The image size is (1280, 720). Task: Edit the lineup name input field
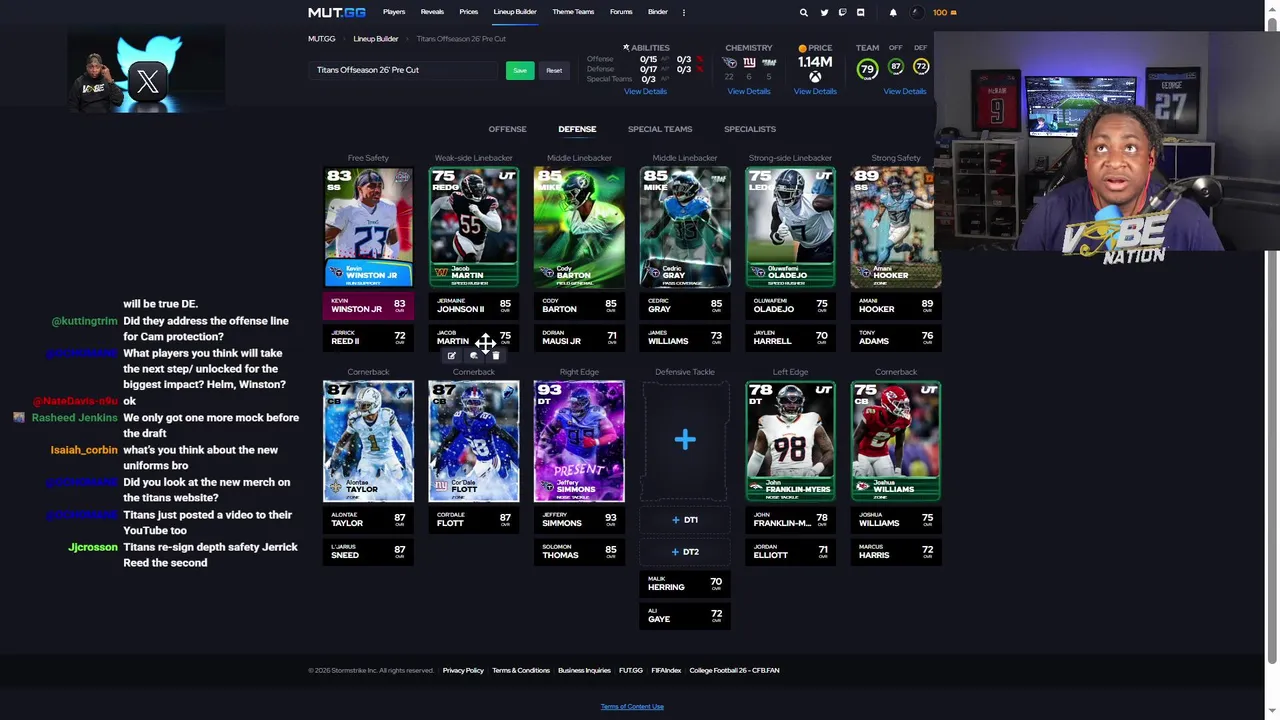404,70
